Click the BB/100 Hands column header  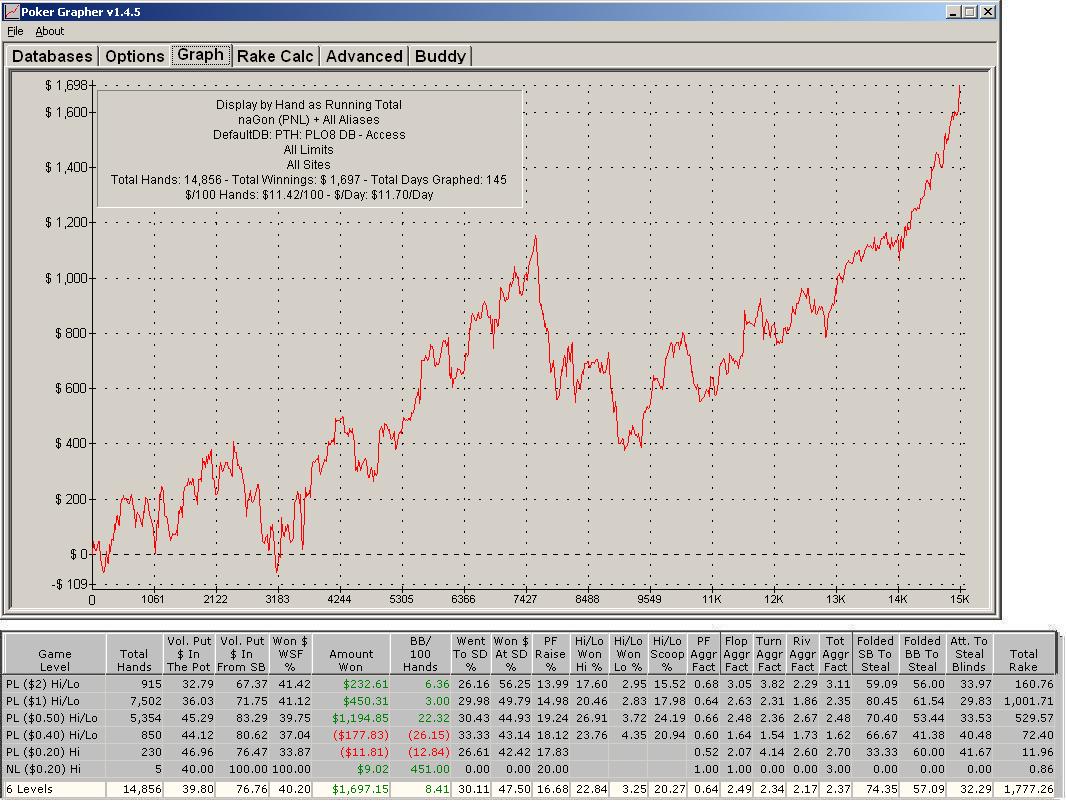pos(420,654)
